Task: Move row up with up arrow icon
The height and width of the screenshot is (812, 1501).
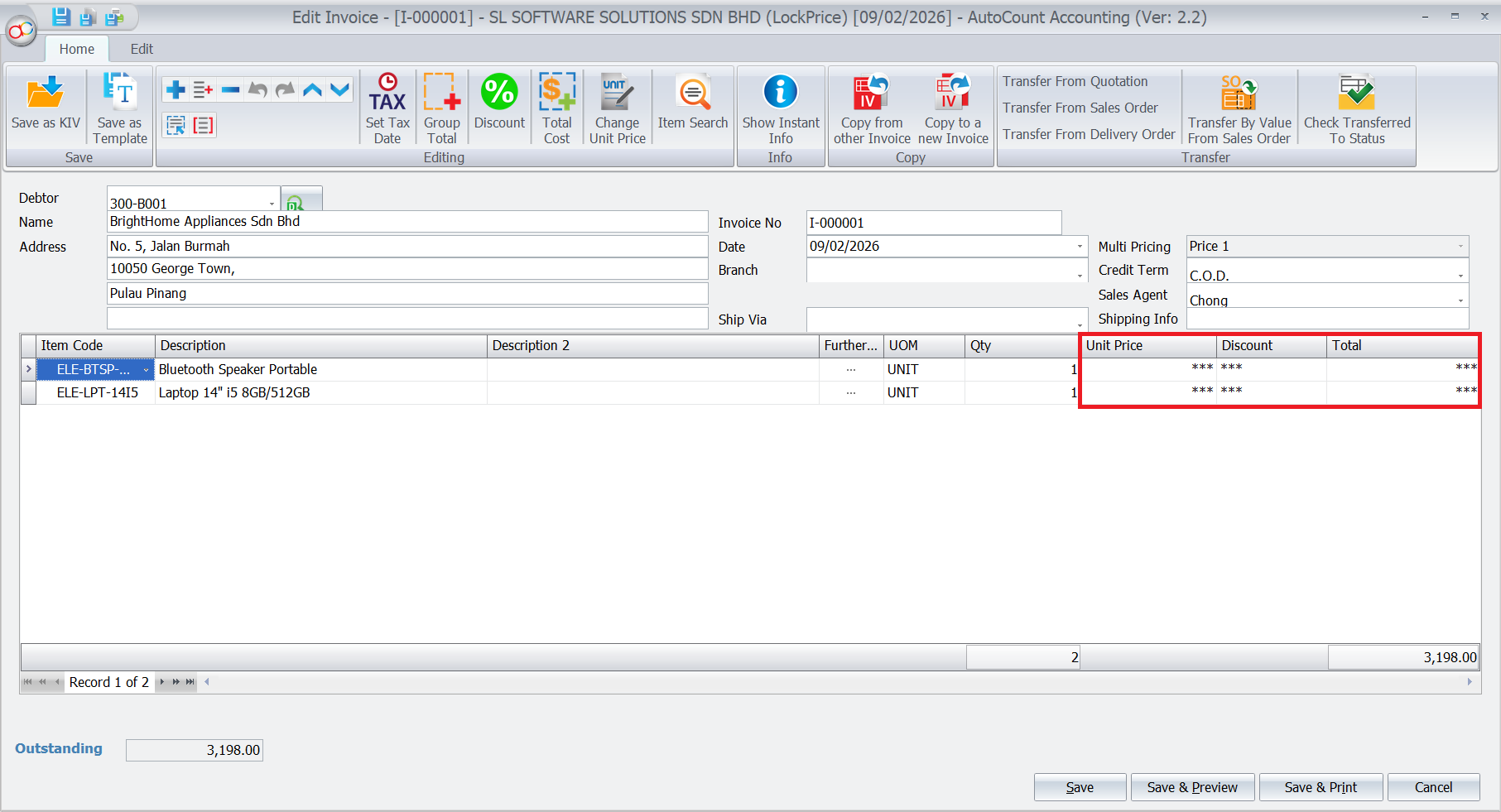Action: (x=312, y=89)
